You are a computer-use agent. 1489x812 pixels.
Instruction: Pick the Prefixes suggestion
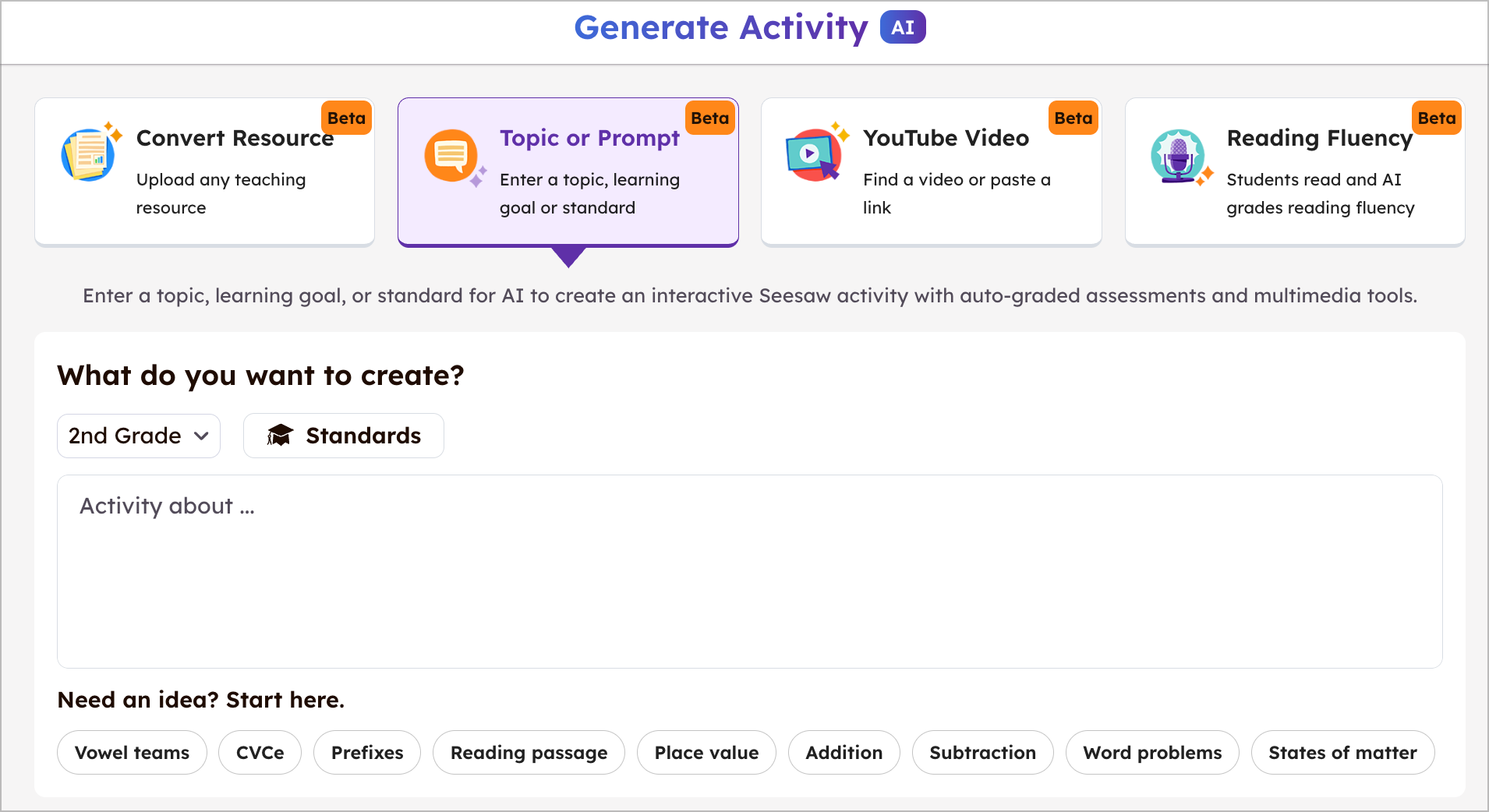(x=367, y=753)
